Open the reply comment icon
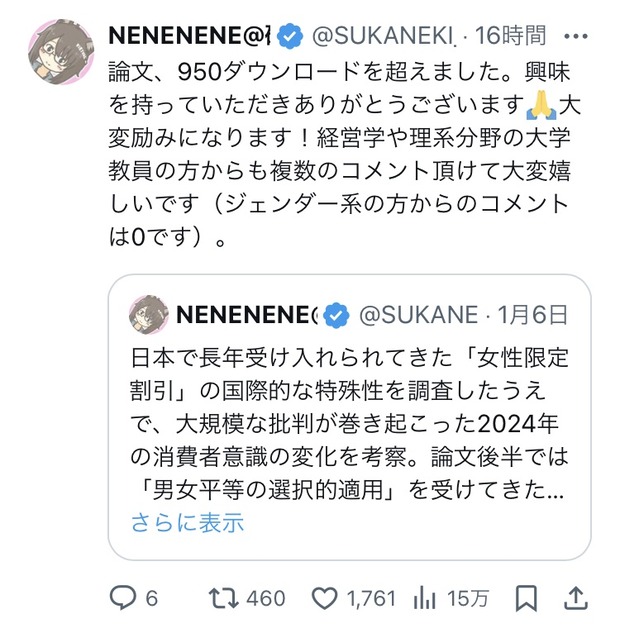Viewport: 620px width, 633px height. tap(123, 598)
